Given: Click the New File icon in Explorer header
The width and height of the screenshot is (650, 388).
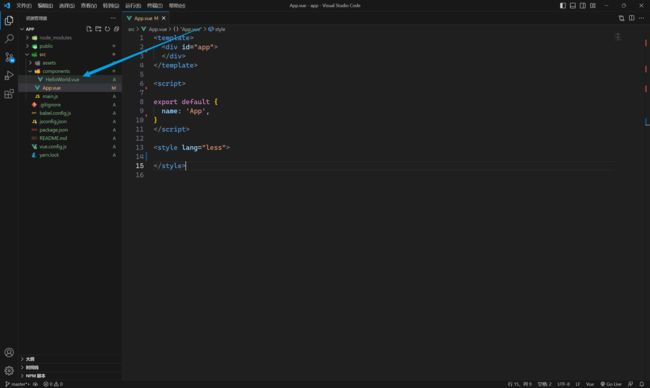Looking at the screenshot, I should [89, 29].
